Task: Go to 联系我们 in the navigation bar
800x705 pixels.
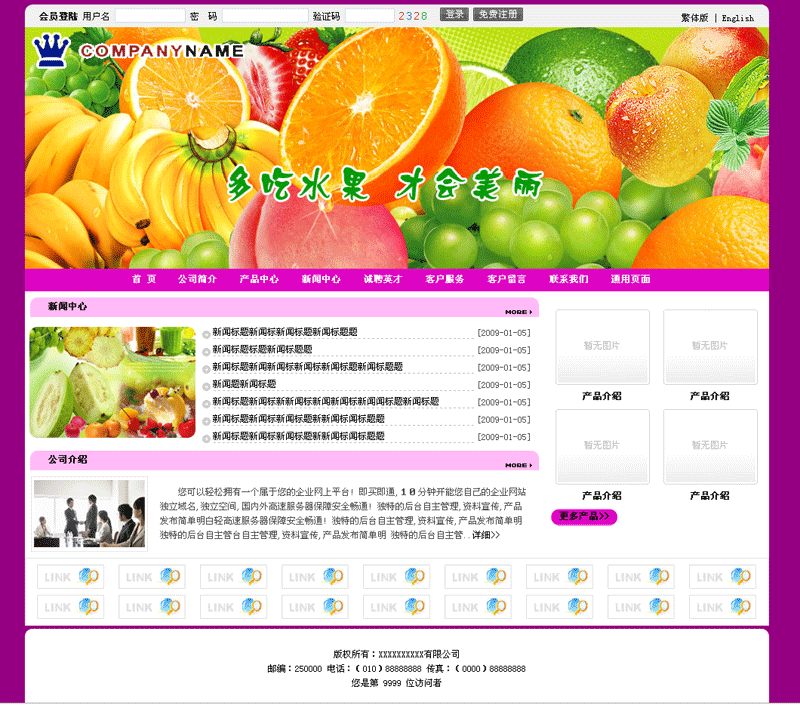Action: pos(568,279)
